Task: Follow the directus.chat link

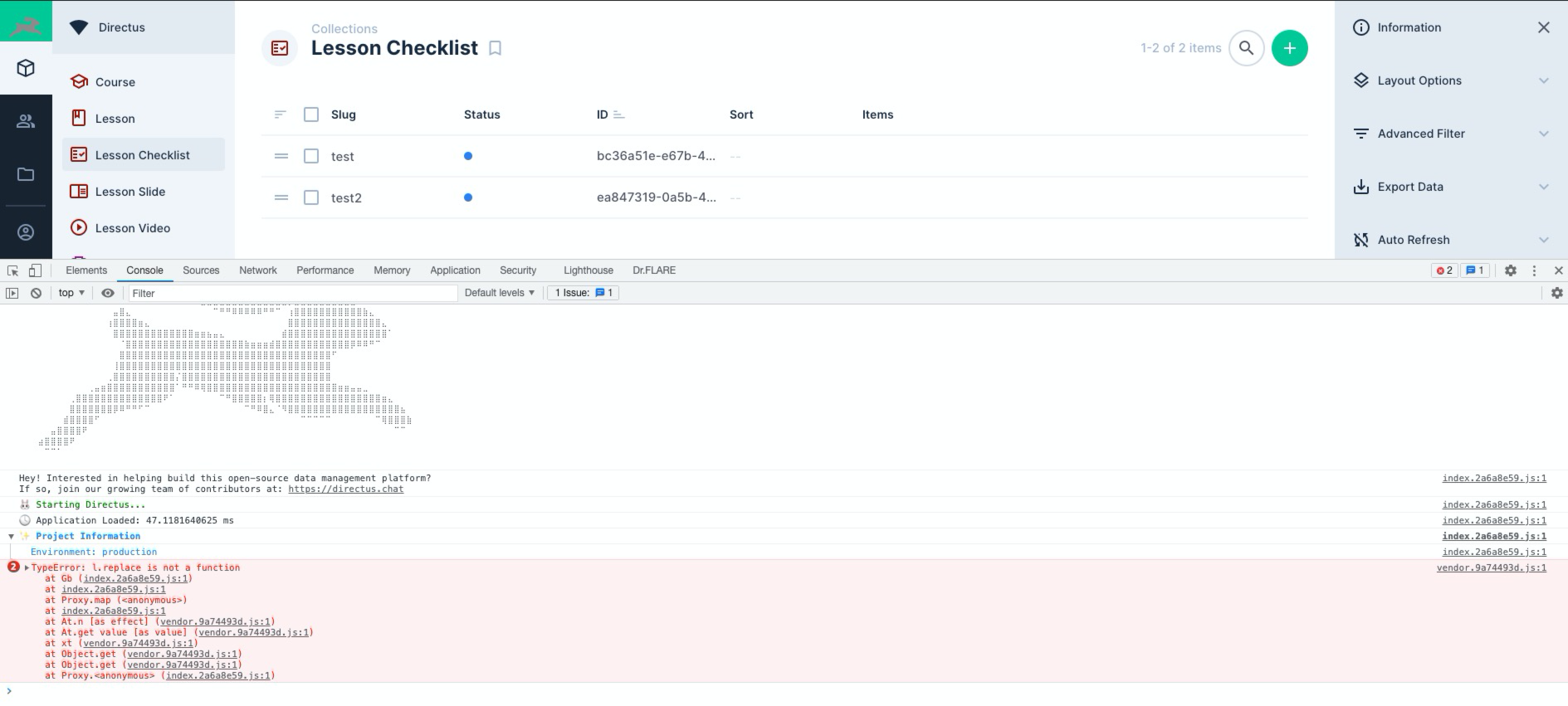Action: [x=346, y=489]
